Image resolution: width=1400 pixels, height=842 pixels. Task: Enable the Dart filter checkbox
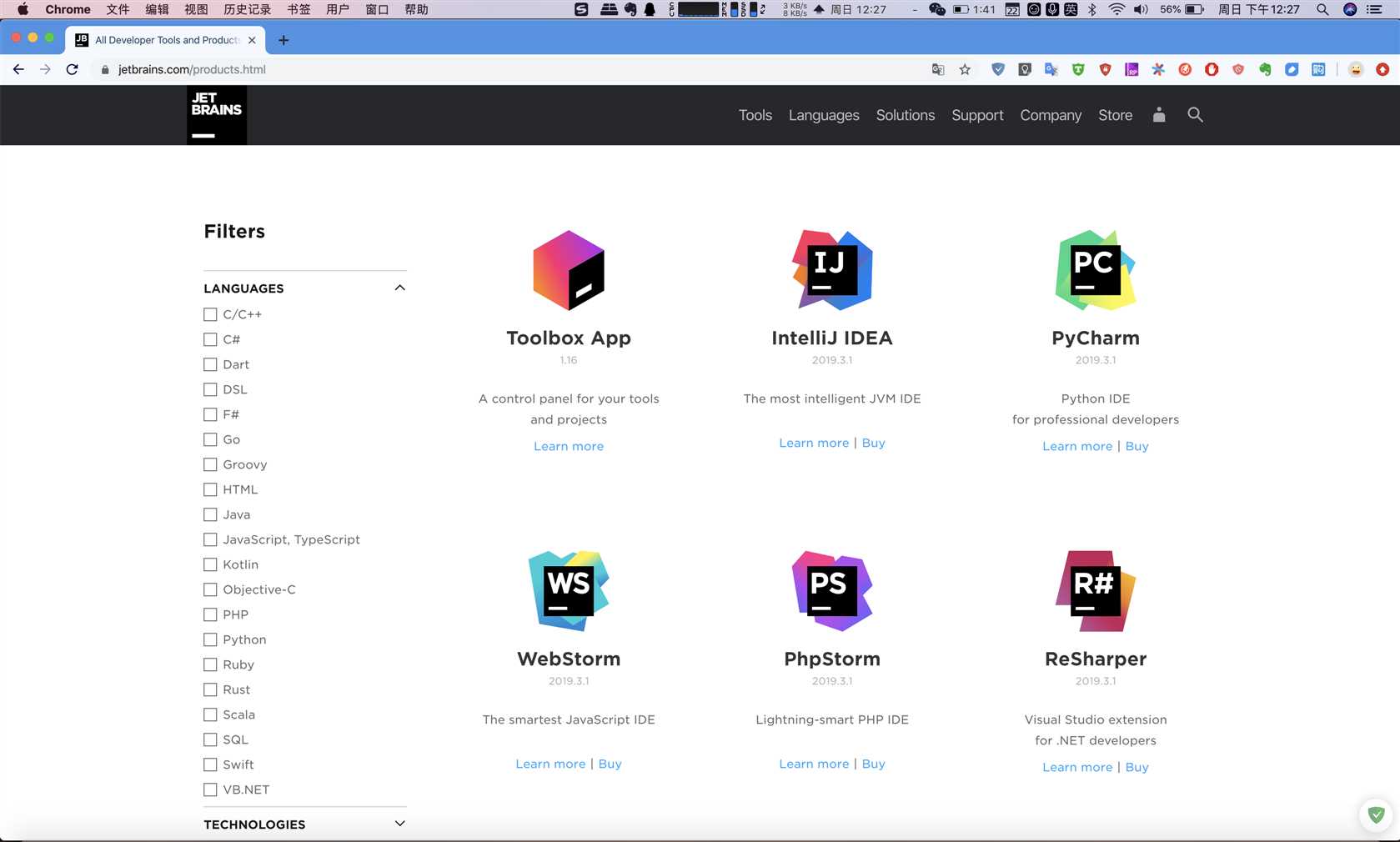coord(210,364)
